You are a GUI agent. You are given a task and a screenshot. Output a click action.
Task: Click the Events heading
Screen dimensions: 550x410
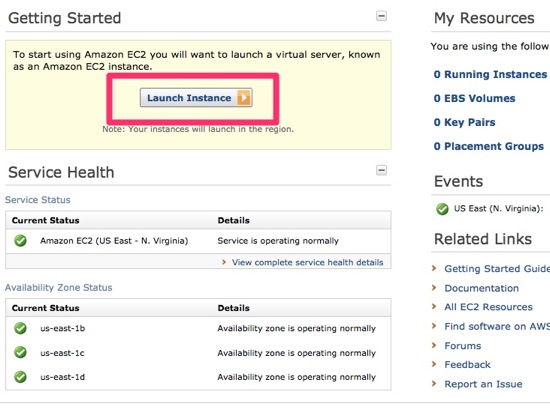(458, 181)
